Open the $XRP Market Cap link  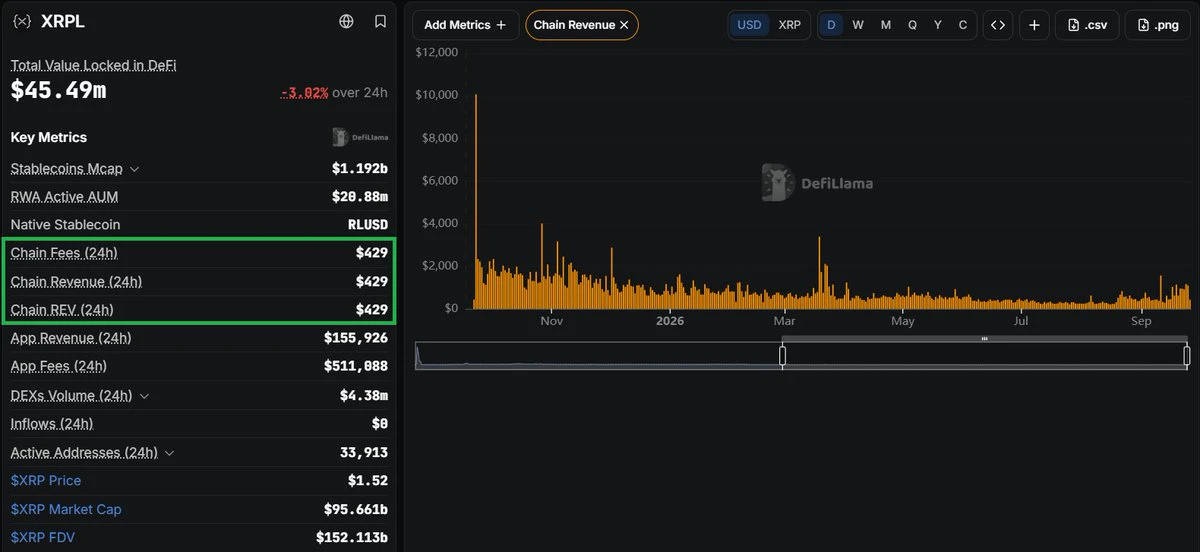66,509
